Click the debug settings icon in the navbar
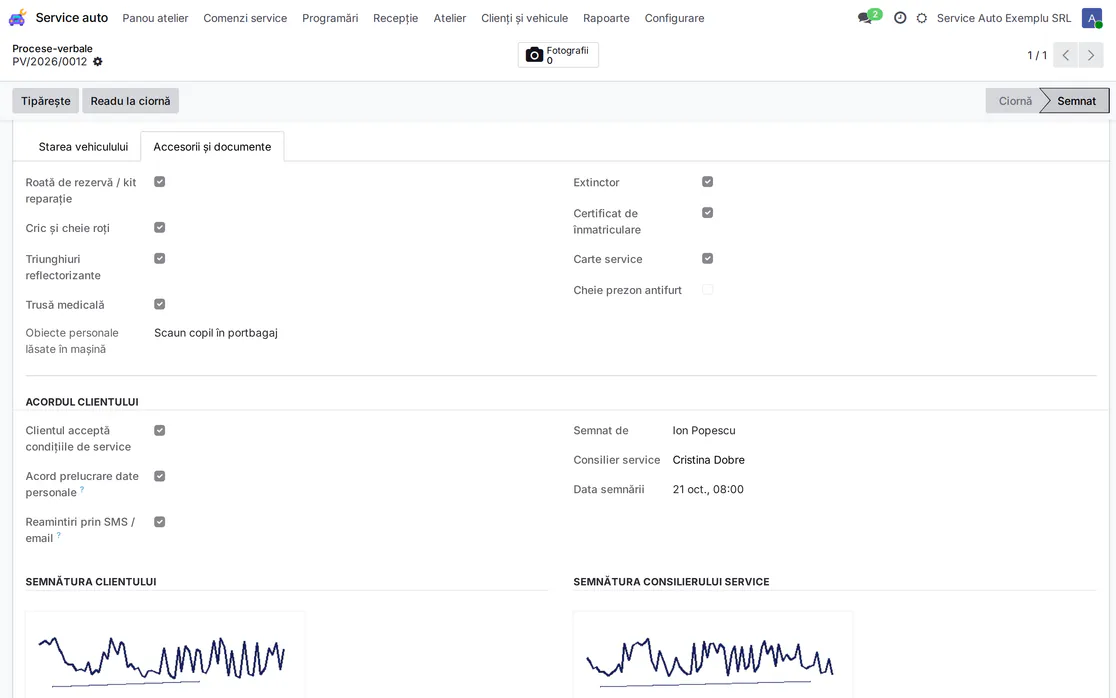 [x=922, y=18]
